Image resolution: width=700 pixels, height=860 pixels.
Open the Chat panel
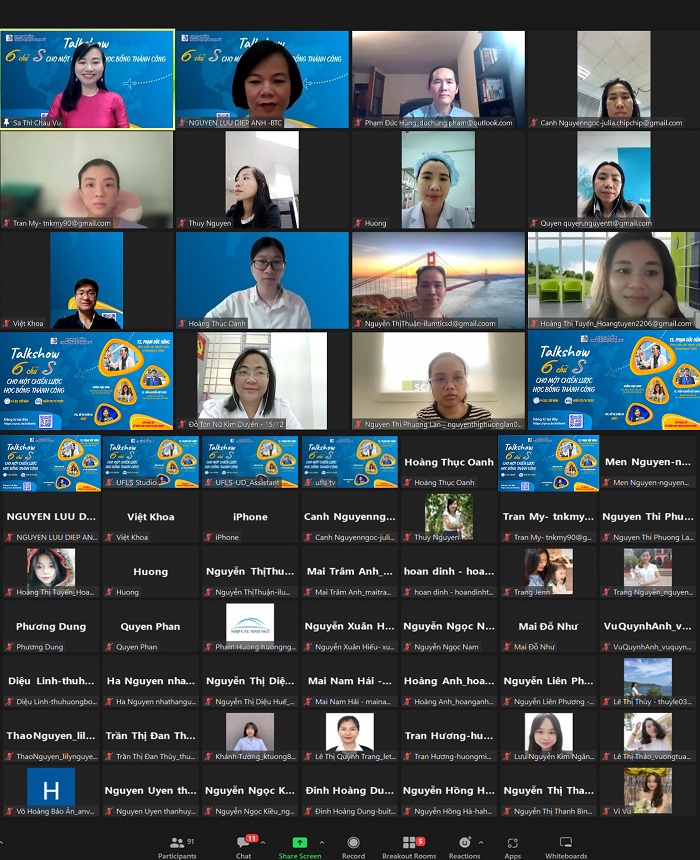click(x=243, y=846)
